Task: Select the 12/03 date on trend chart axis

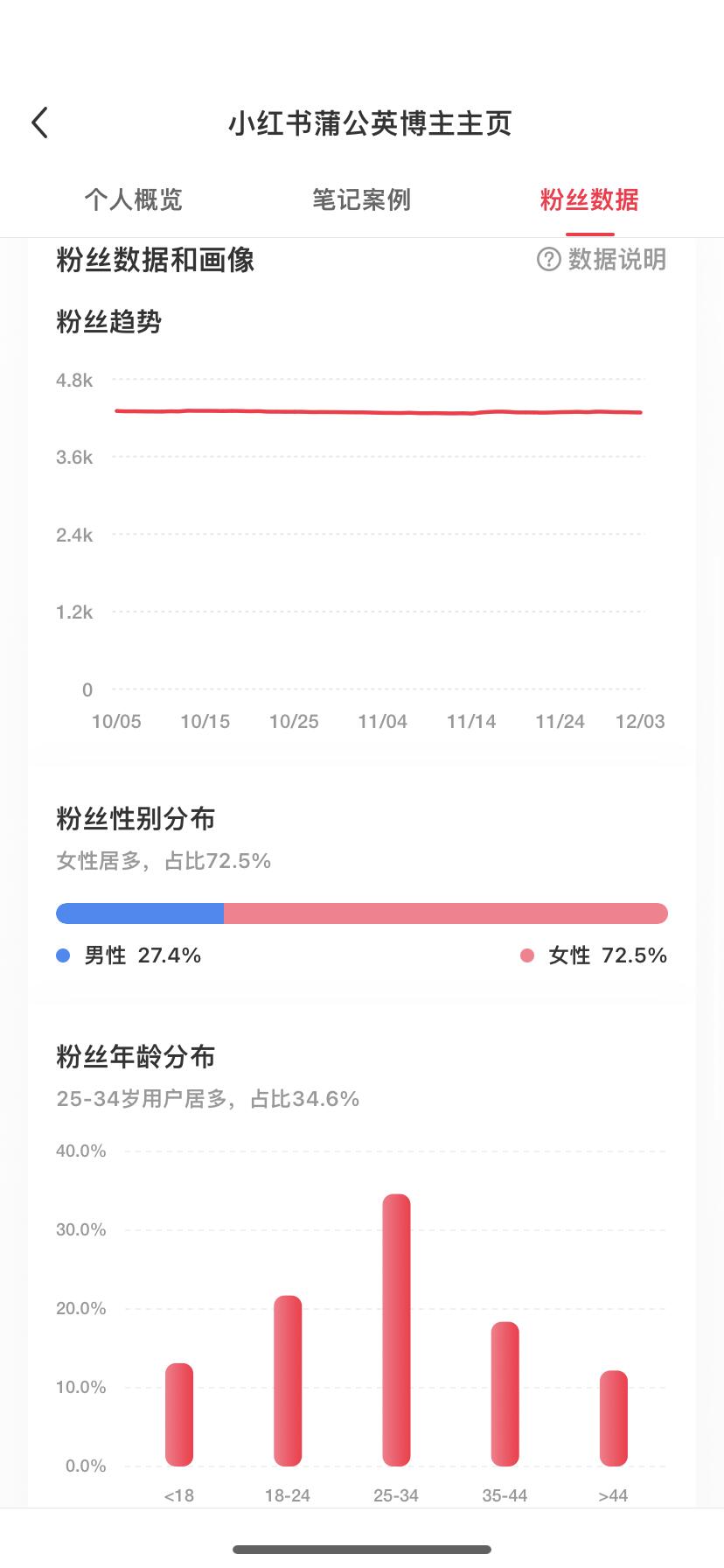Action: [x=640, y=722]
